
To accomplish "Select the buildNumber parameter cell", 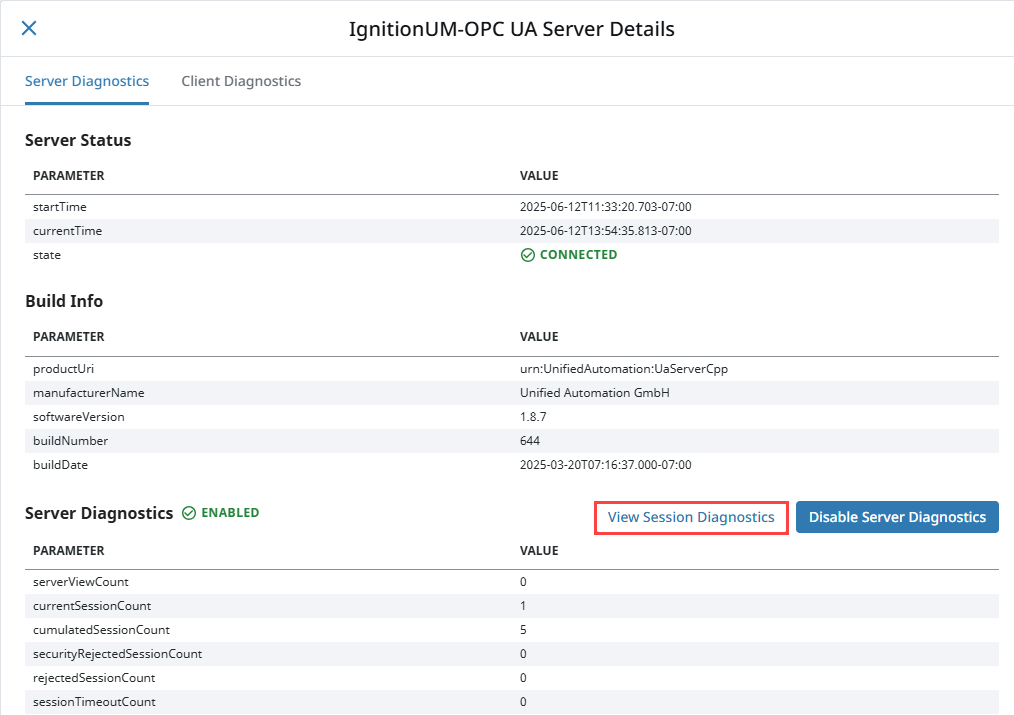I will coord(70,440).
